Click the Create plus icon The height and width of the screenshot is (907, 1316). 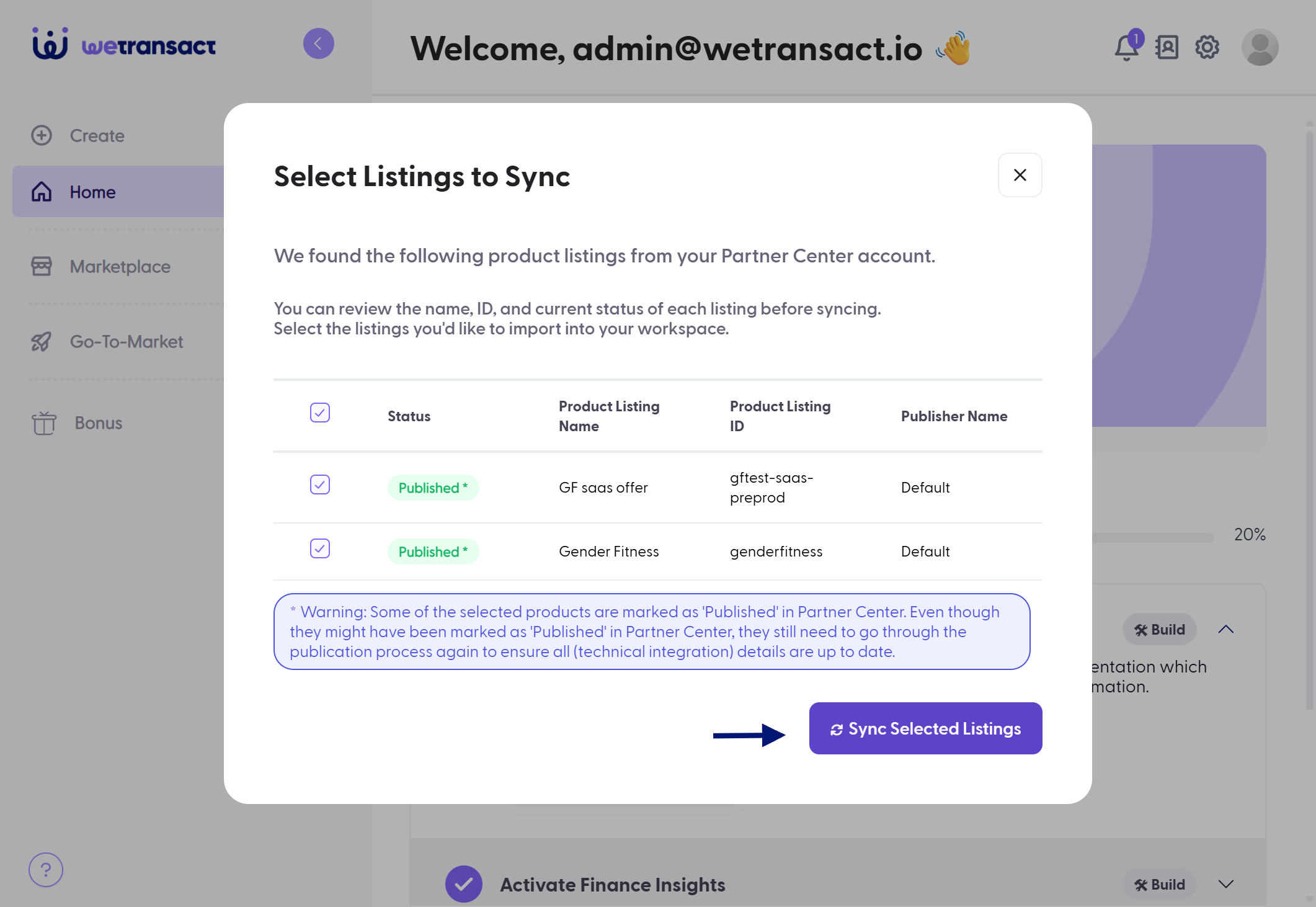(42, 135)
